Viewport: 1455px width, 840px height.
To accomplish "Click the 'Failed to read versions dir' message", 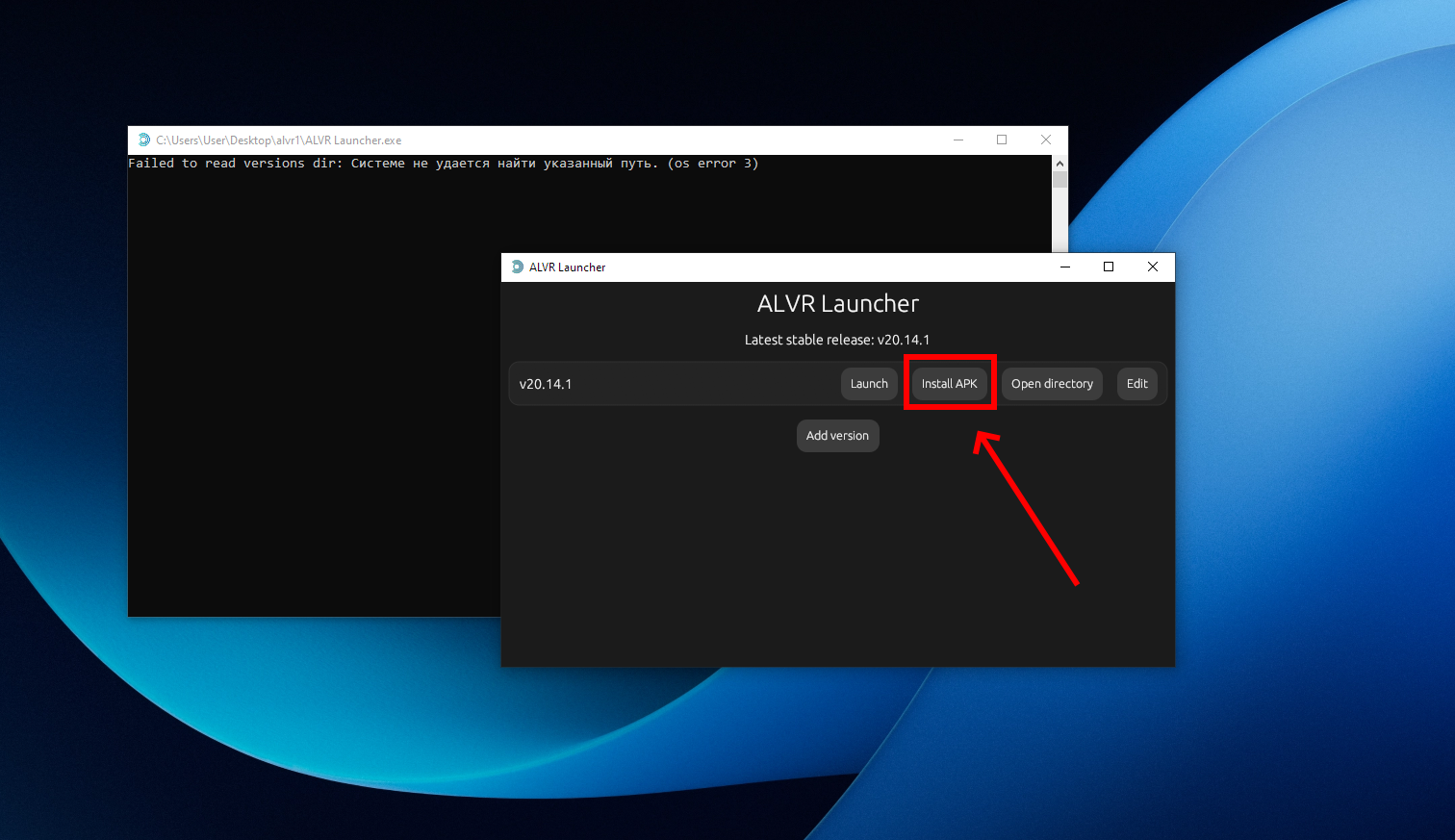I will pos(443,164).
